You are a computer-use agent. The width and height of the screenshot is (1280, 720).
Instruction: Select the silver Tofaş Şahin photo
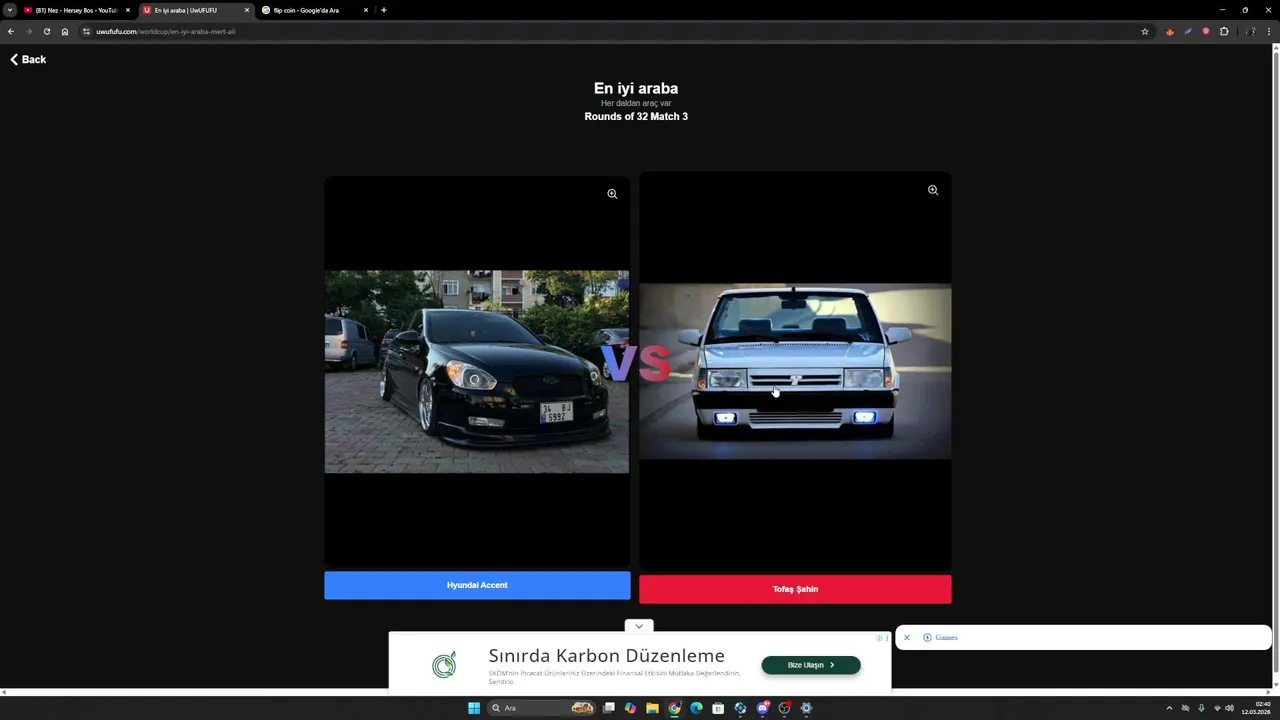click(795, 371)
